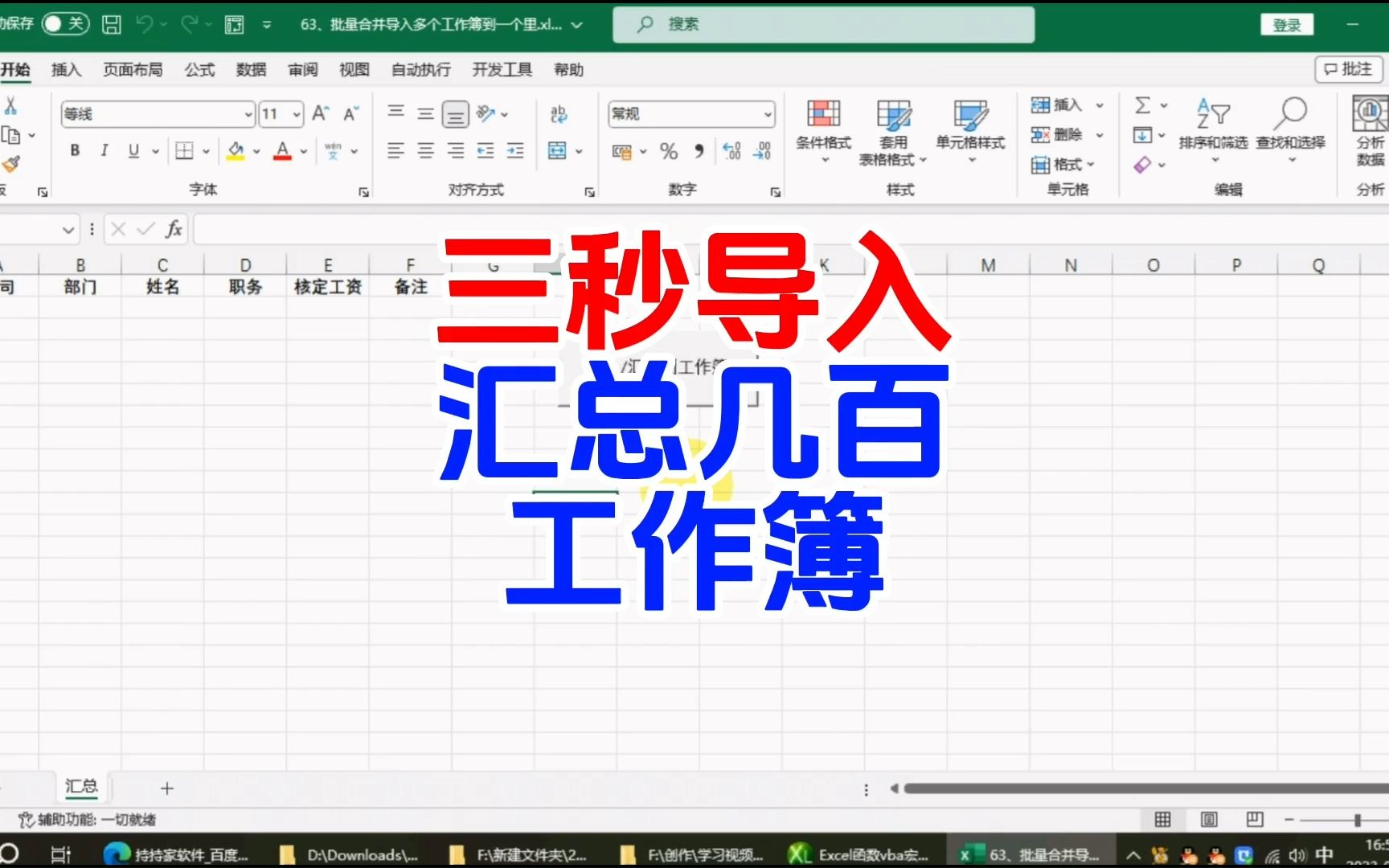Open the Quick Access Toolbar customize arrow

[x=267, y=25]
